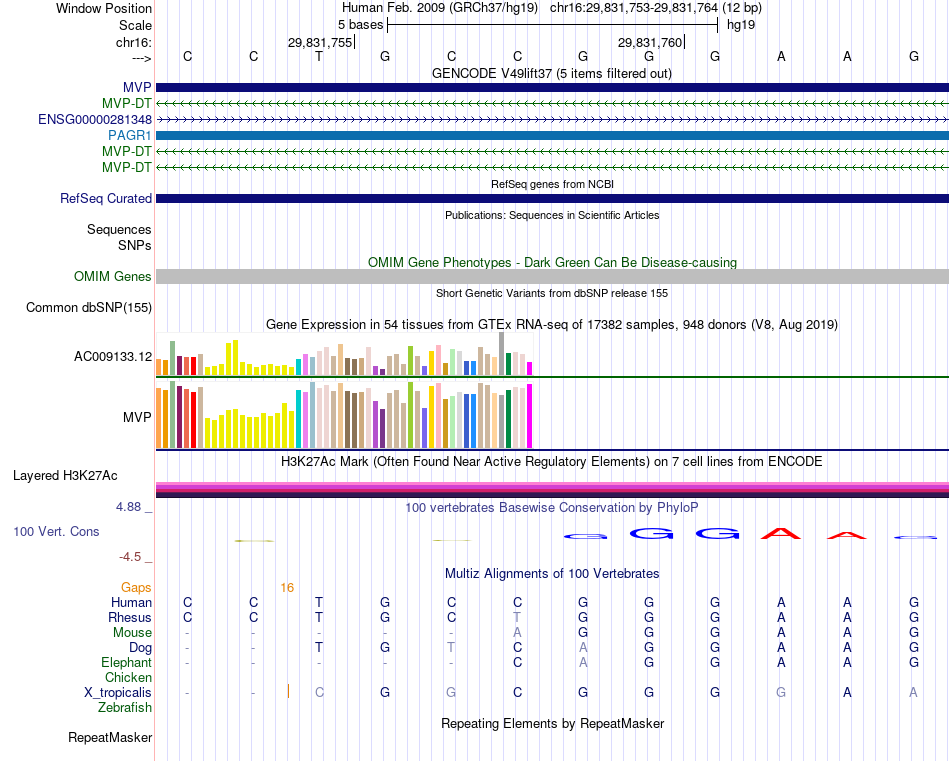
Task: Click the MVP label beside the GTEx chart
Action: coord(137,417)
